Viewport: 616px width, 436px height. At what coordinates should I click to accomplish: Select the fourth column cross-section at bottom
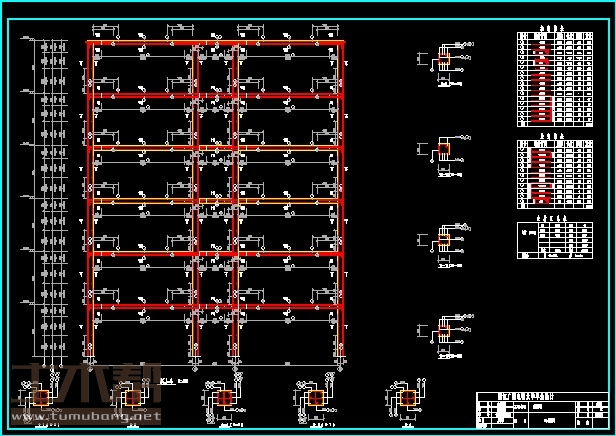click(x=316, y=400)
